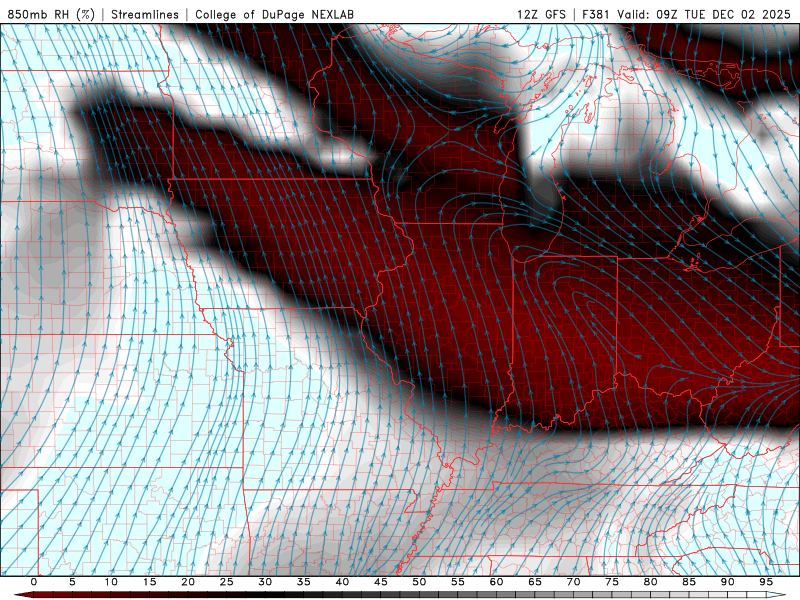Screen dimensions: 800x600
Task: Click the colorbar label "90"
Action: click(728, 582)
